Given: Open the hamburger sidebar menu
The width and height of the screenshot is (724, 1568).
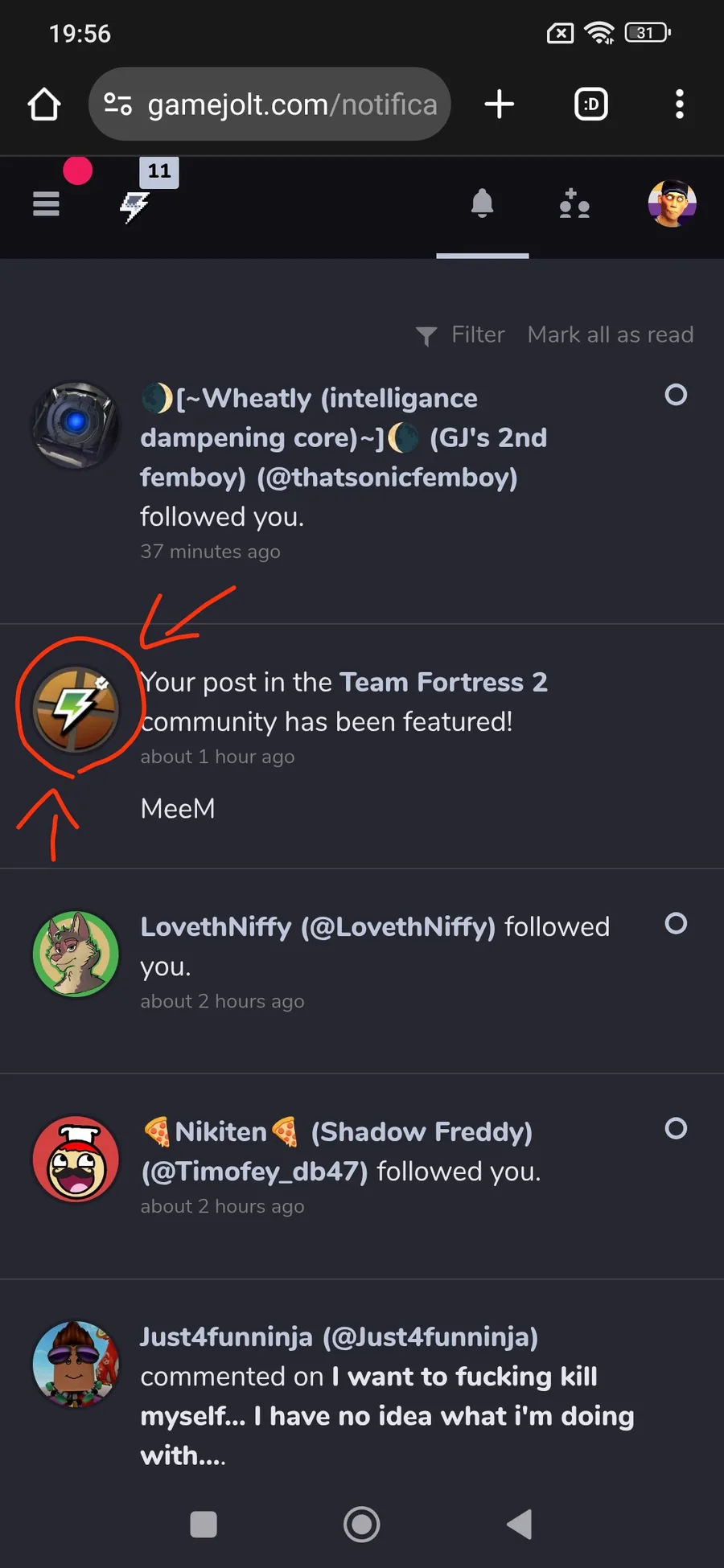Looking at the screenshot, I should coord(46,204).
